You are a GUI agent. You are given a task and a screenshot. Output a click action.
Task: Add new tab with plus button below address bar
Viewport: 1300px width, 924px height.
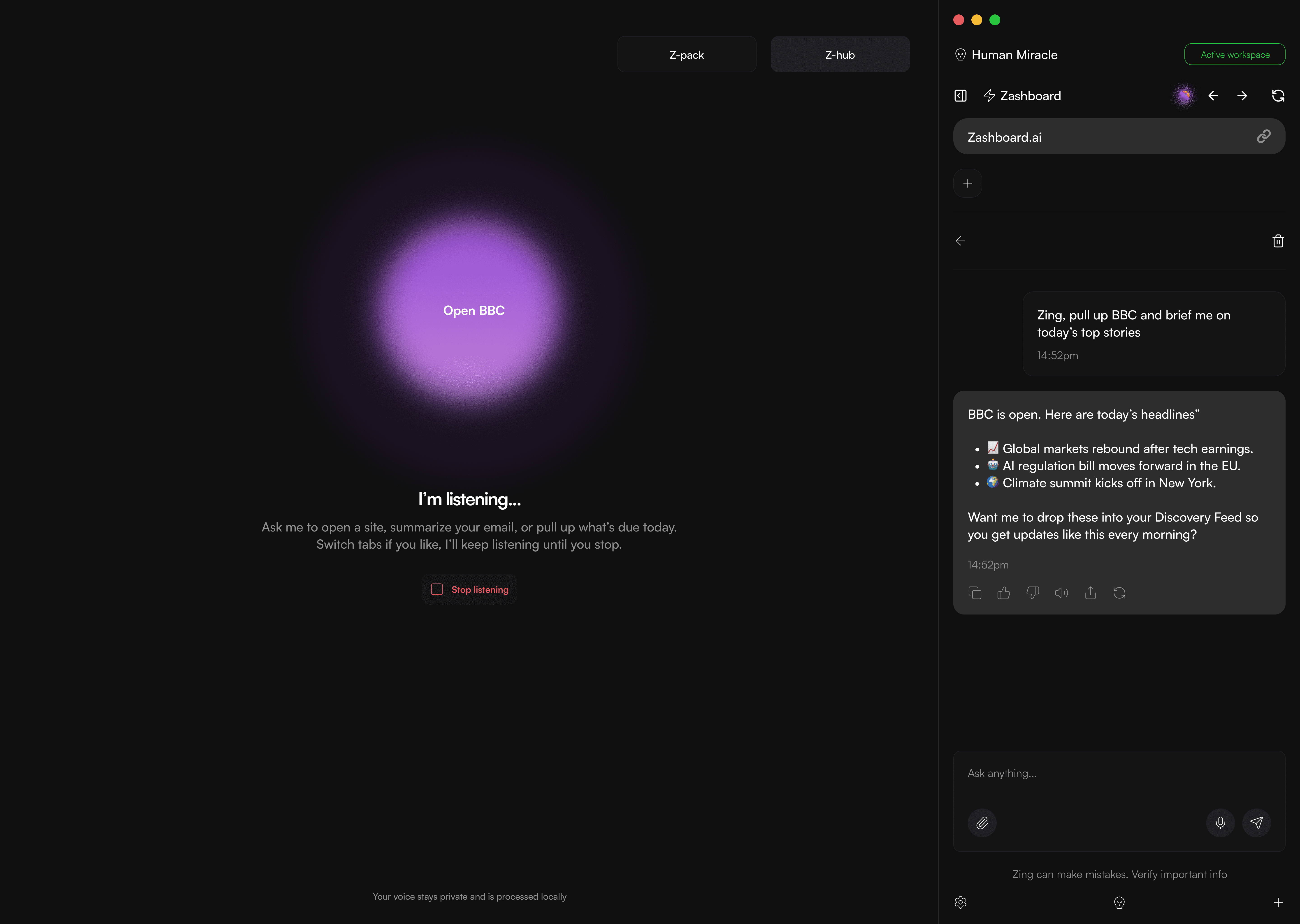pyautogui.click(x=968, y=183)
